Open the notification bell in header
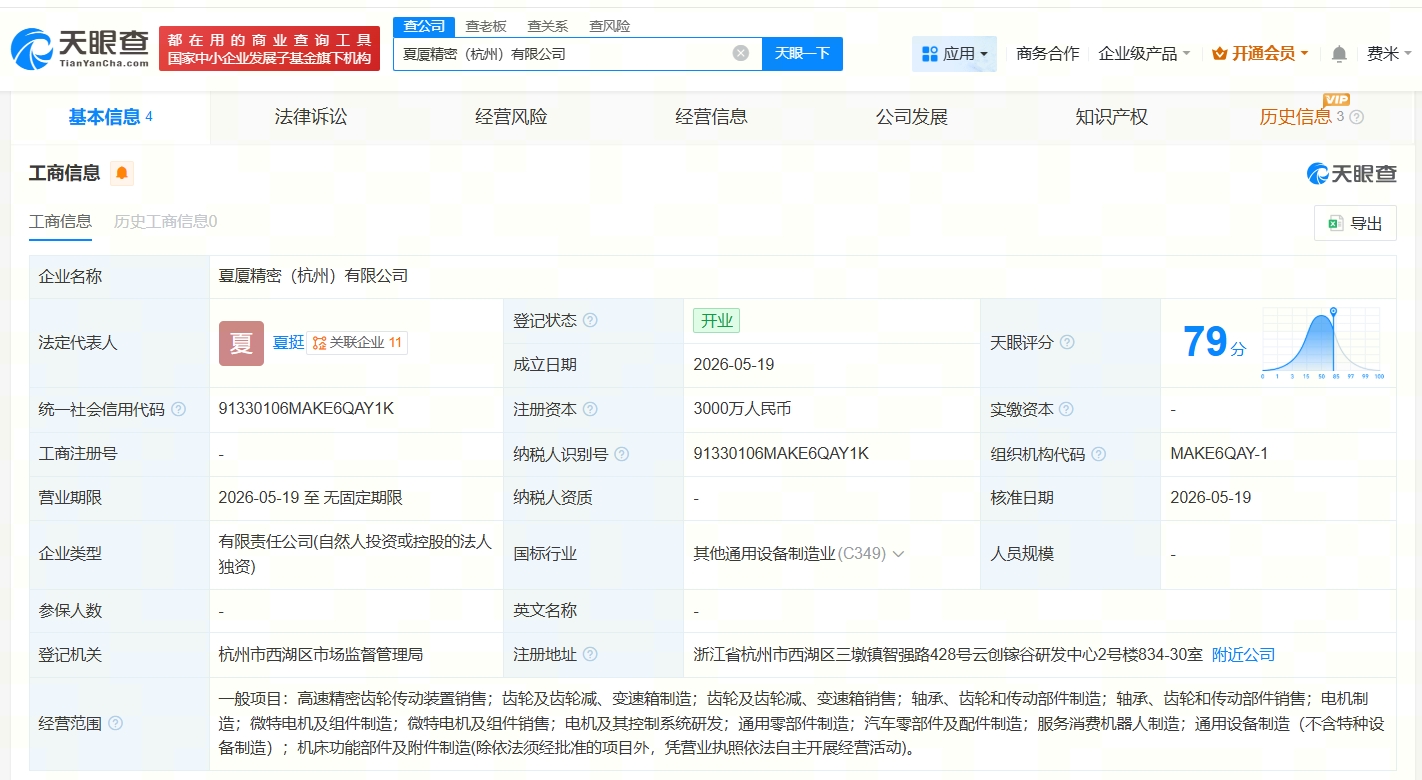 (1339, 54)
